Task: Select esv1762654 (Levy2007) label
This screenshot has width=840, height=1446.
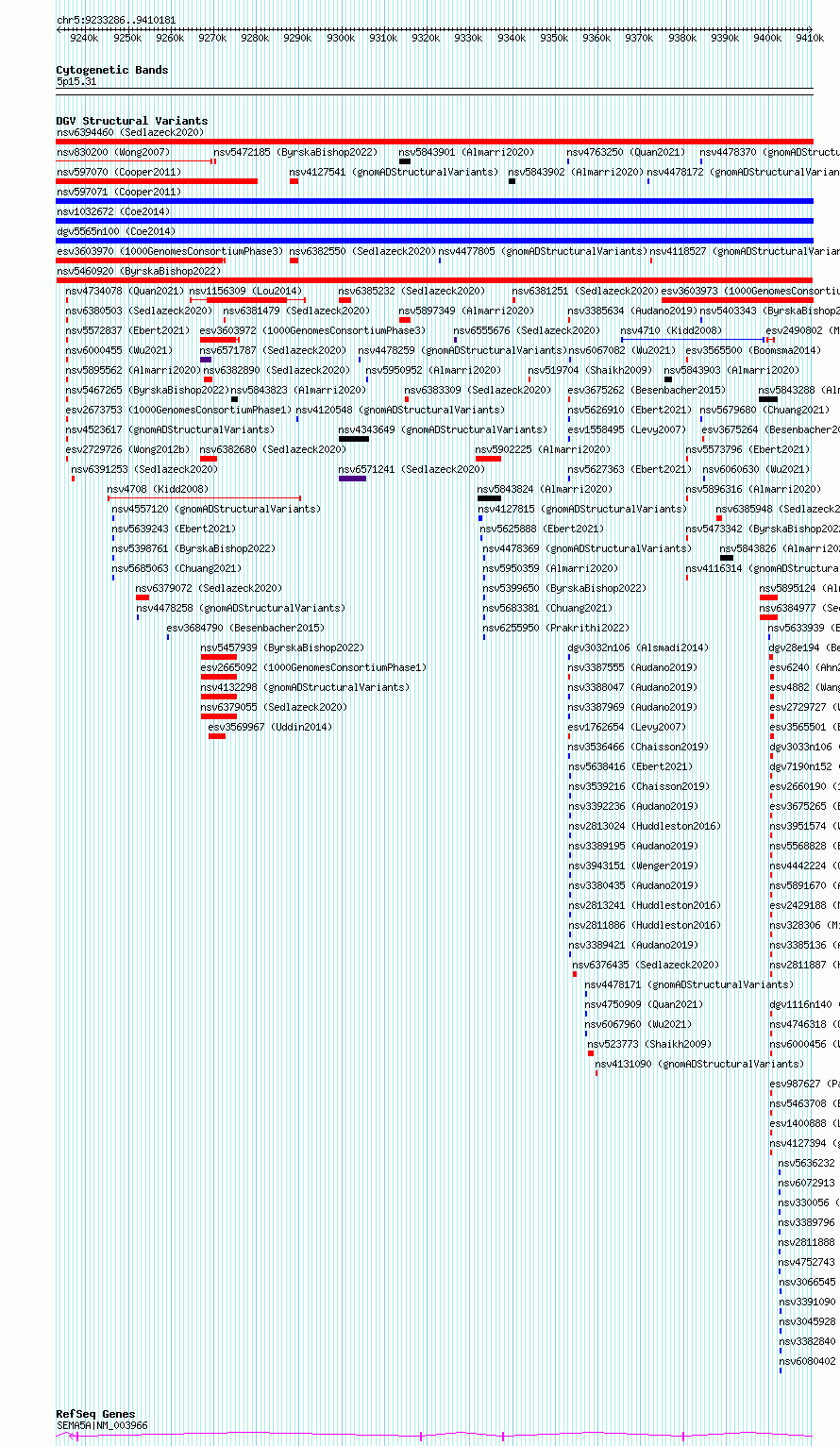Action: click(628, 728)
